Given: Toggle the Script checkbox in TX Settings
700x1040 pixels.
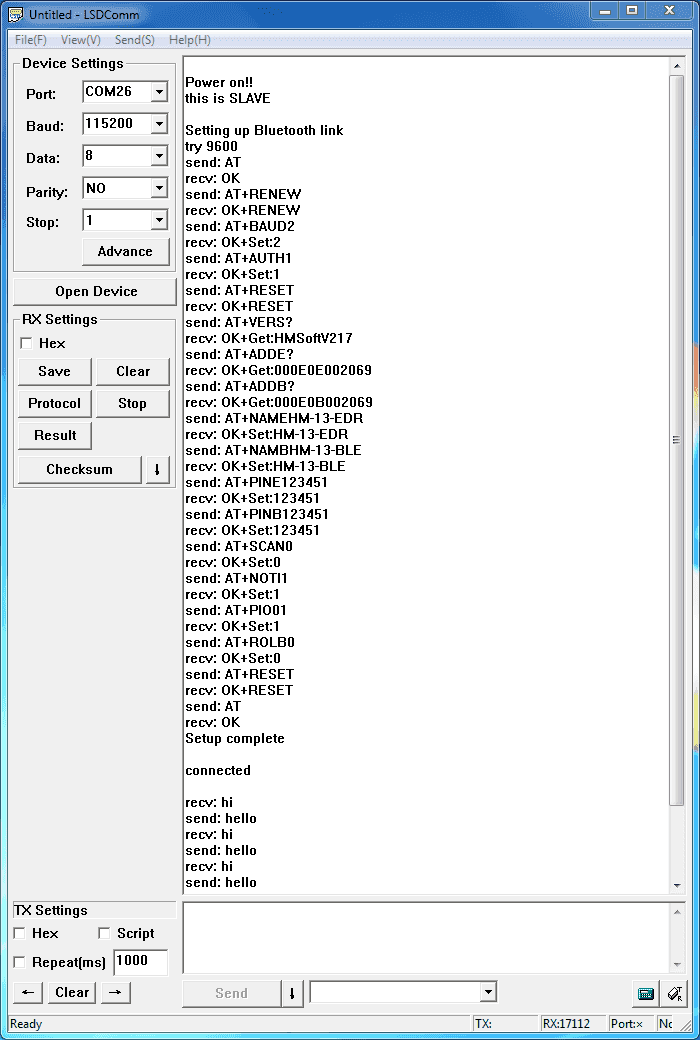Looking at the screenshot, I should pos(104,933).
